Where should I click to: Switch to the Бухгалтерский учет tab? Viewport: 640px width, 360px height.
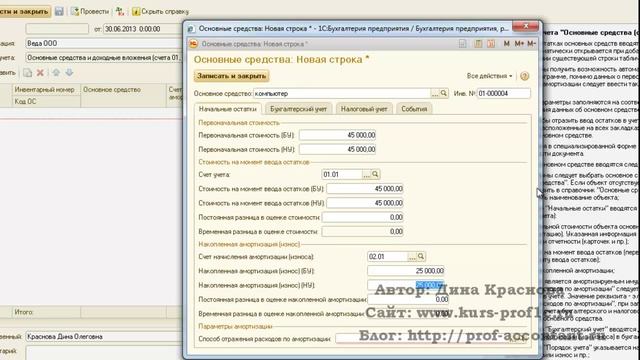click(298, 109)
